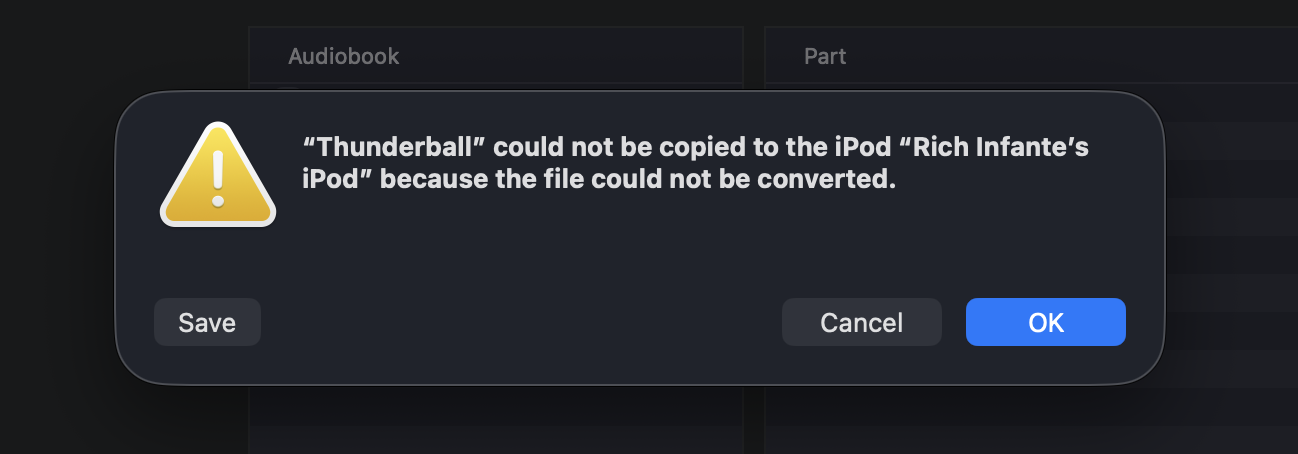Click the Audiobook column header
The image size is (1298, 454).
344,56
